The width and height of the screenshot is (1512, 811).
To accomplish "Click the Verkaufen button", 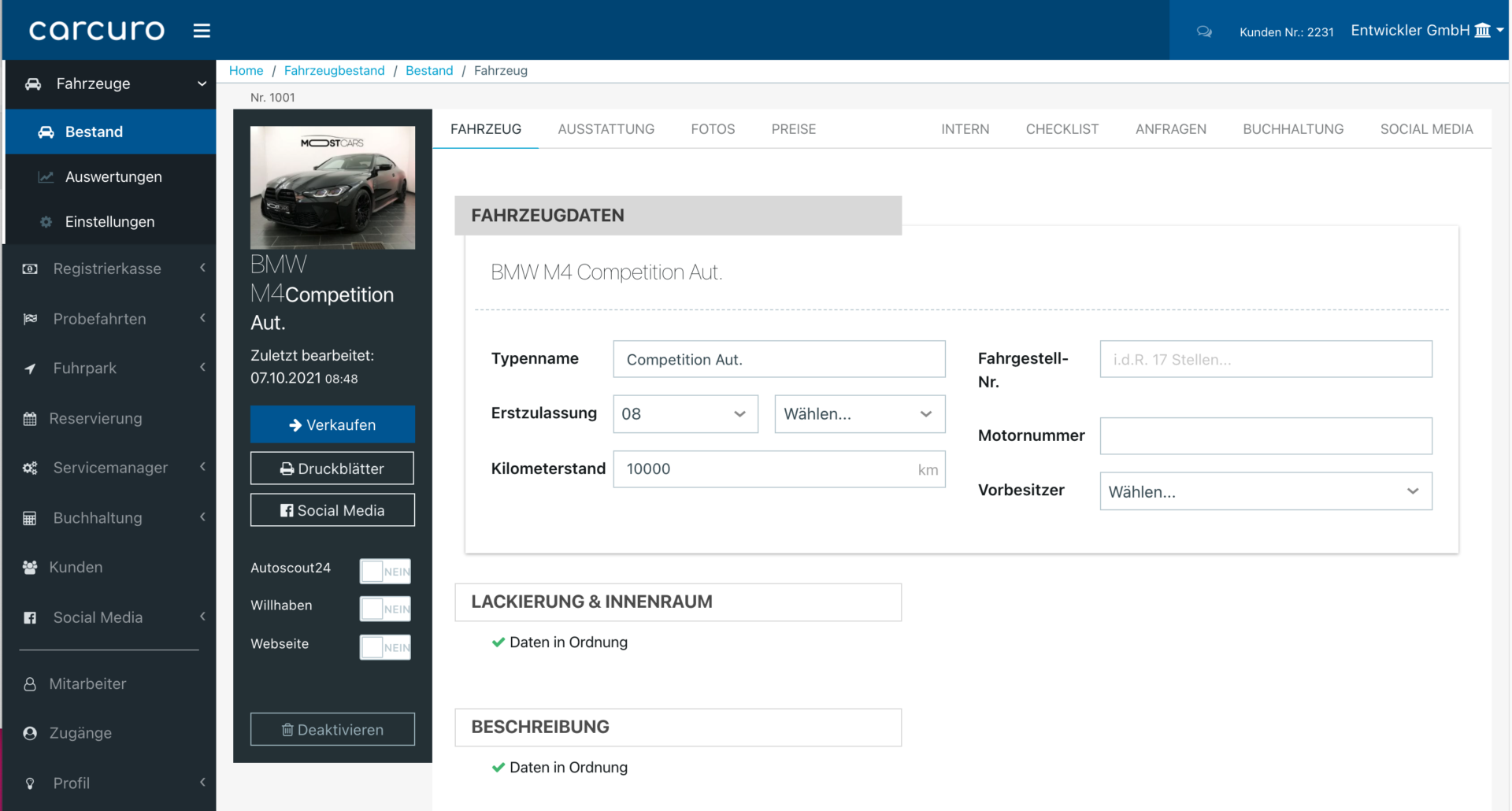I will pyautogui.click(x=332, y=424).
